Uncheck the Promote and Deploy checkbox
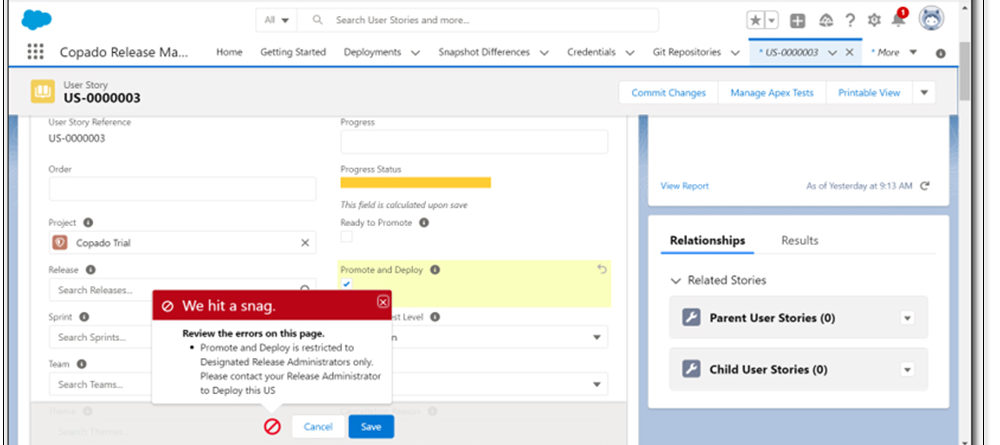The image size is (1000, 445). pos(346,284)
